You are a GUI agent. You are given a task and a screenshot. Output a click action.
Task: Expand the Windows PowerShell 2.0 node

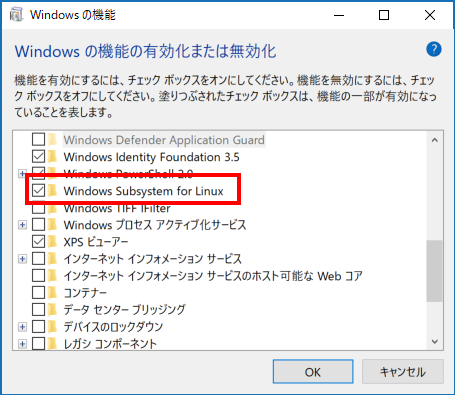coord(22,174)
